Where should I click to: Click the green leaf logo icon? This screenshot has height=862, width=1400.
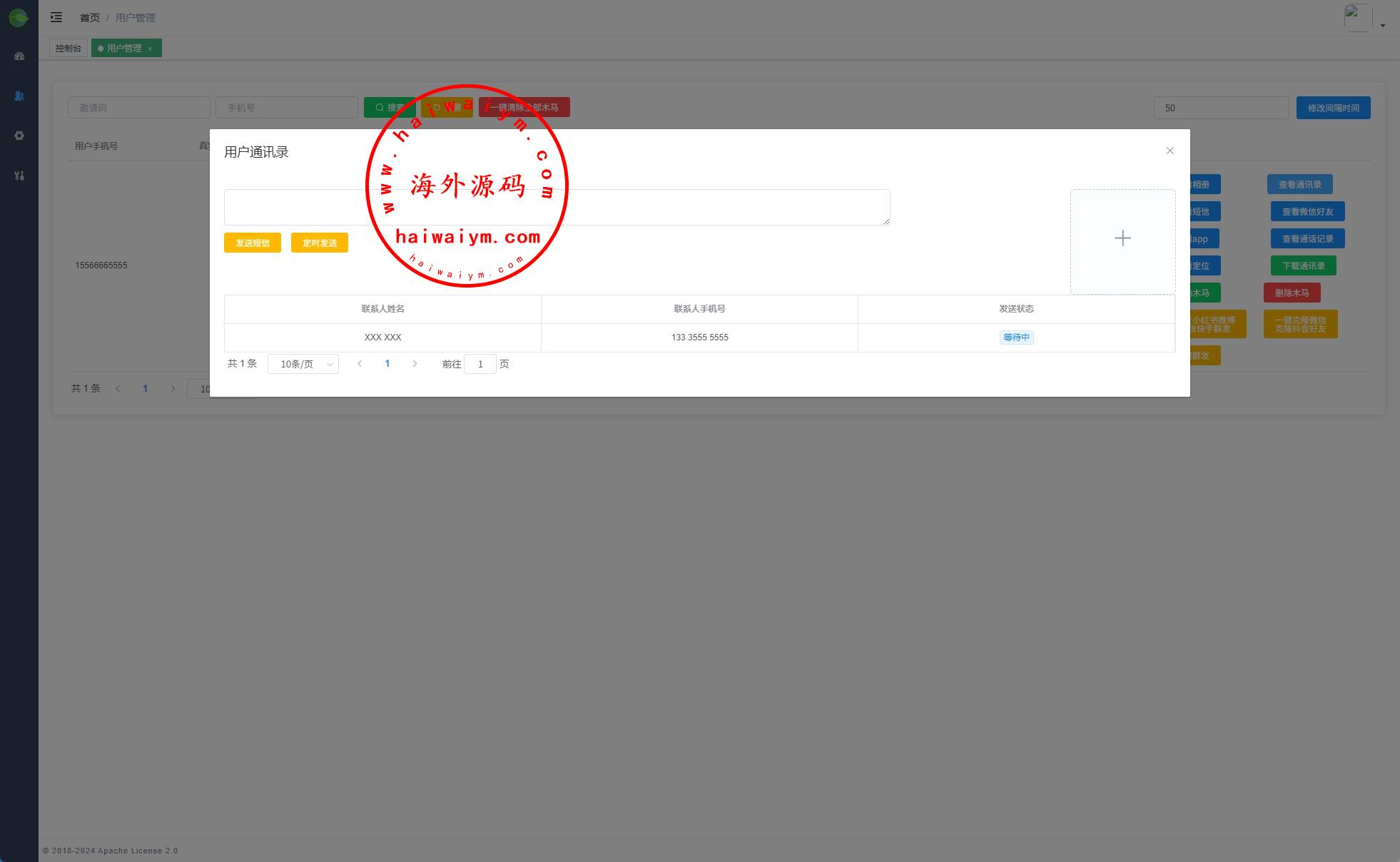tap(19, 18)
